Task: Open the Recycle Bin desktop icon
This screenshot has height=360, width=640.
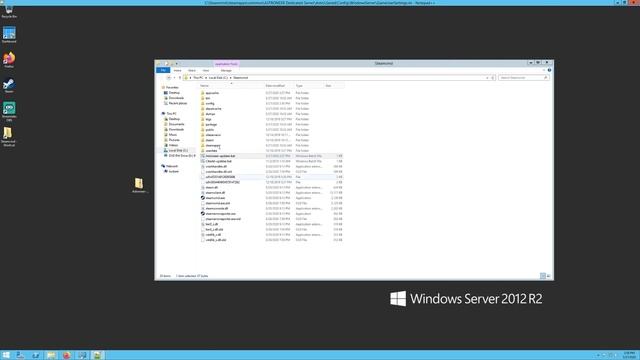Action: point(9,12)
